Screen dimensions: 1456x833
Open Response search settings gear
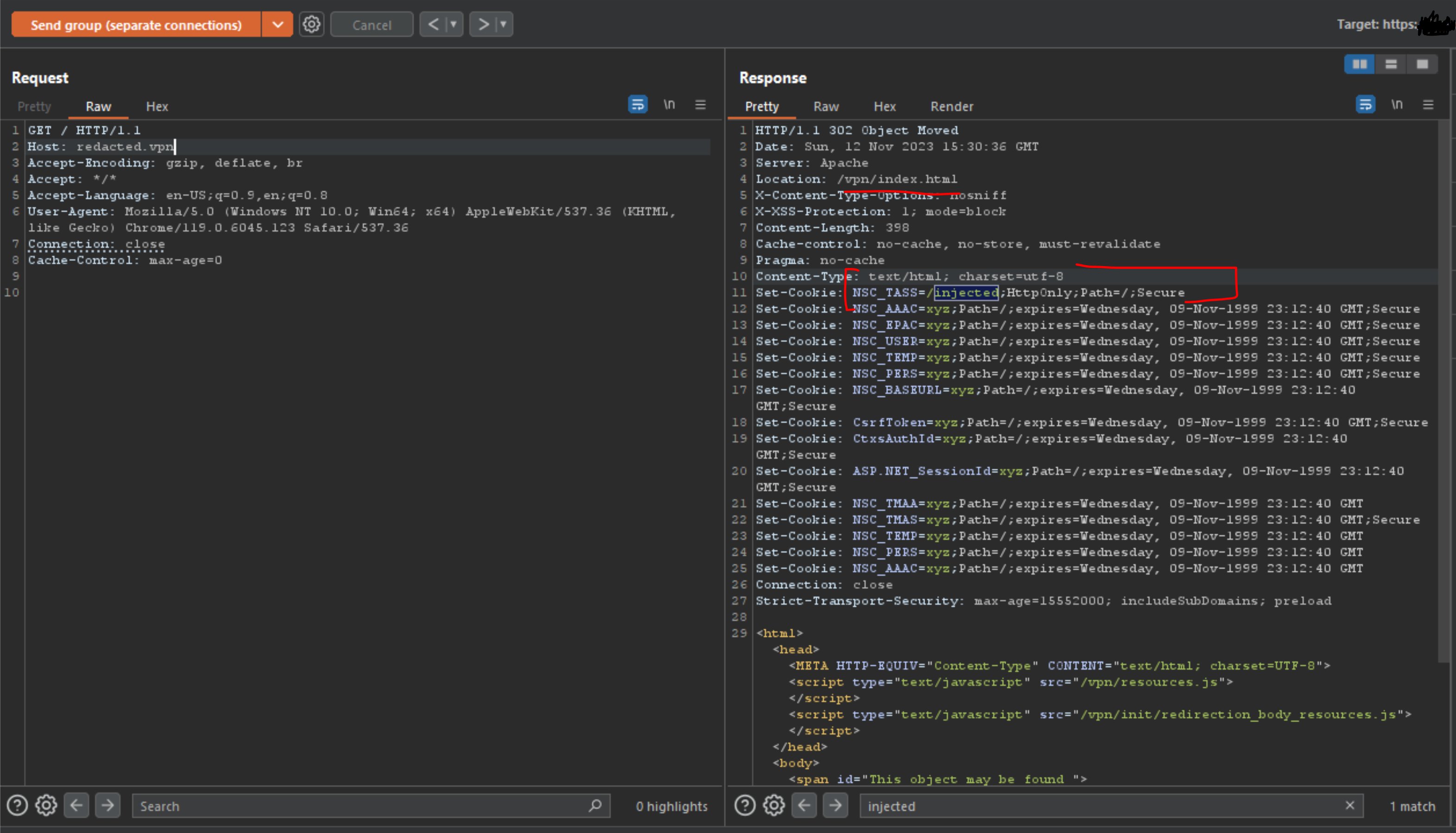tap(774, 806)
